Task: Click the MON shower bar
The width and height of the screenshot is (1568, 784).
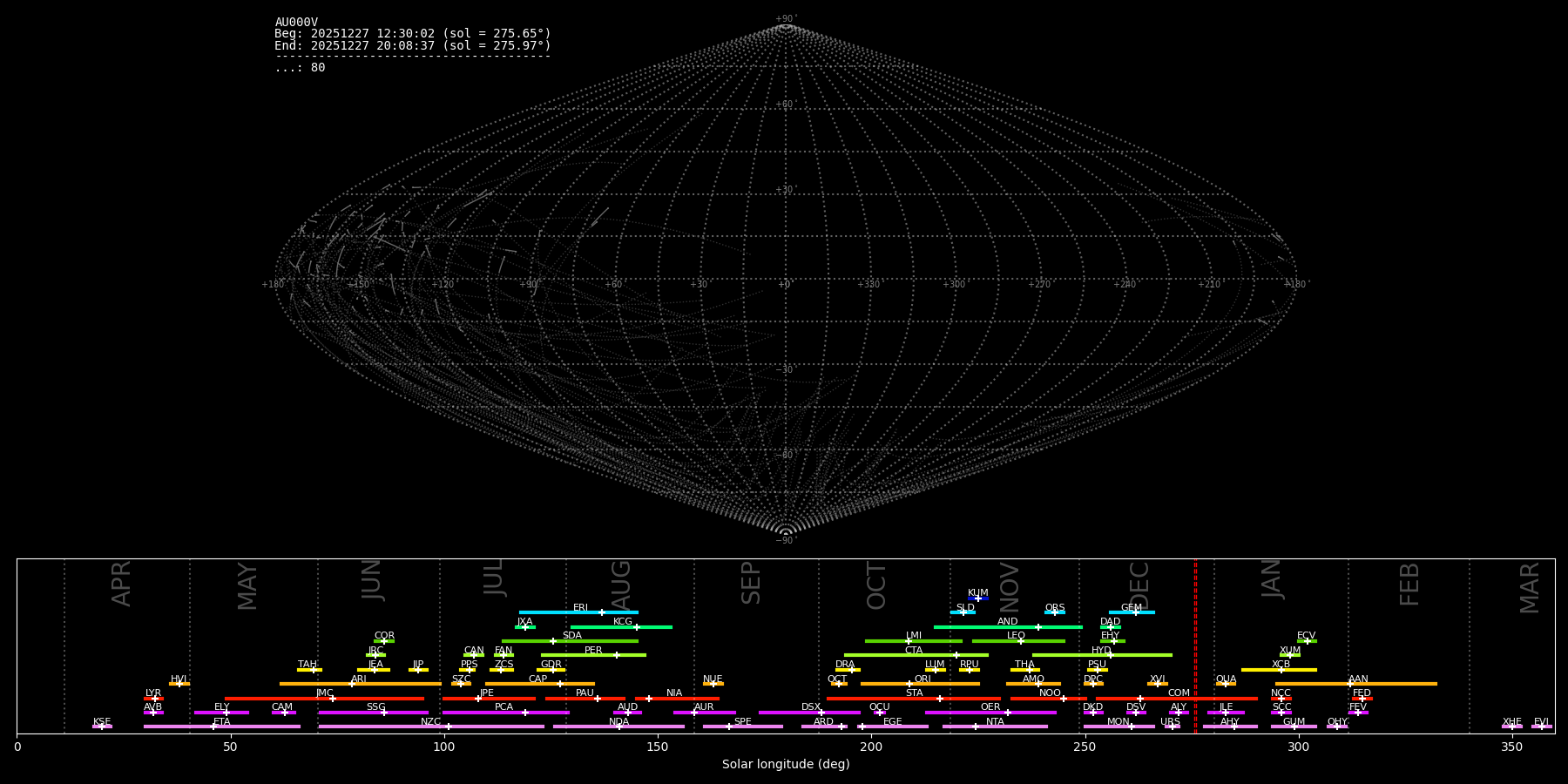Action: (1119, 727)
